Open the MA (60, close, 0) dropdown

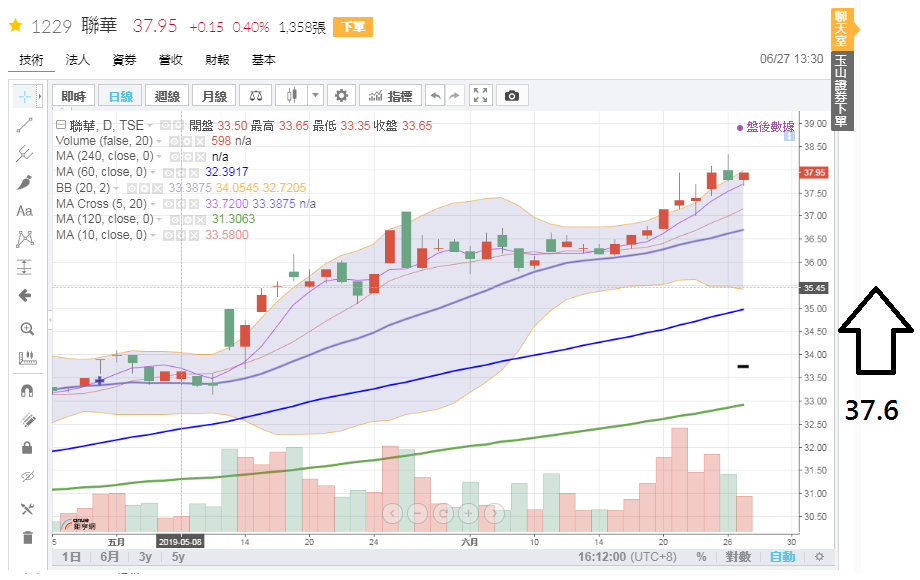coord(153,172)
